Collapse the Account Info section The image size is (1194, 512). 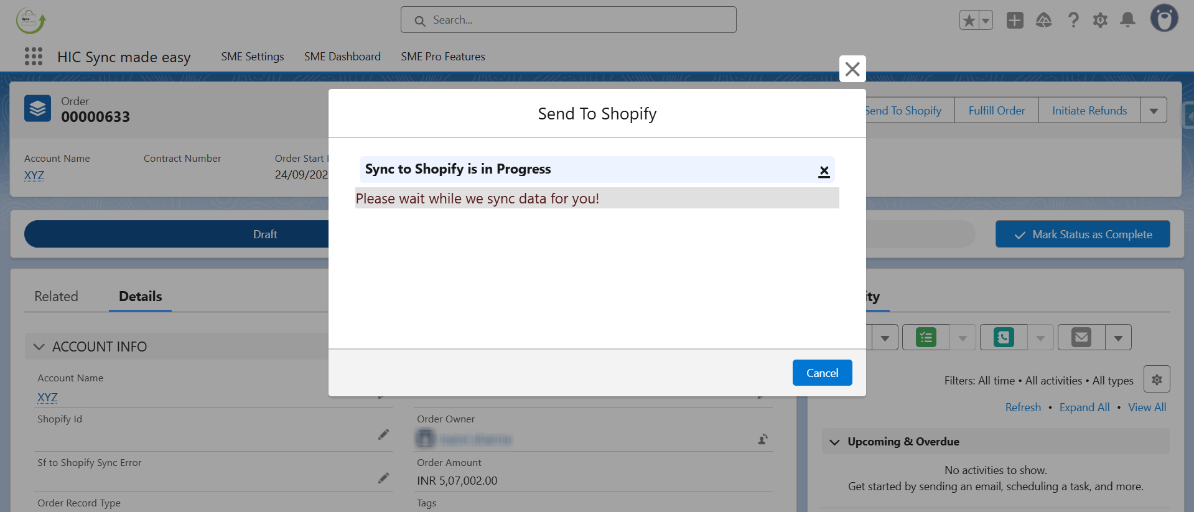(x=40, y=347)
